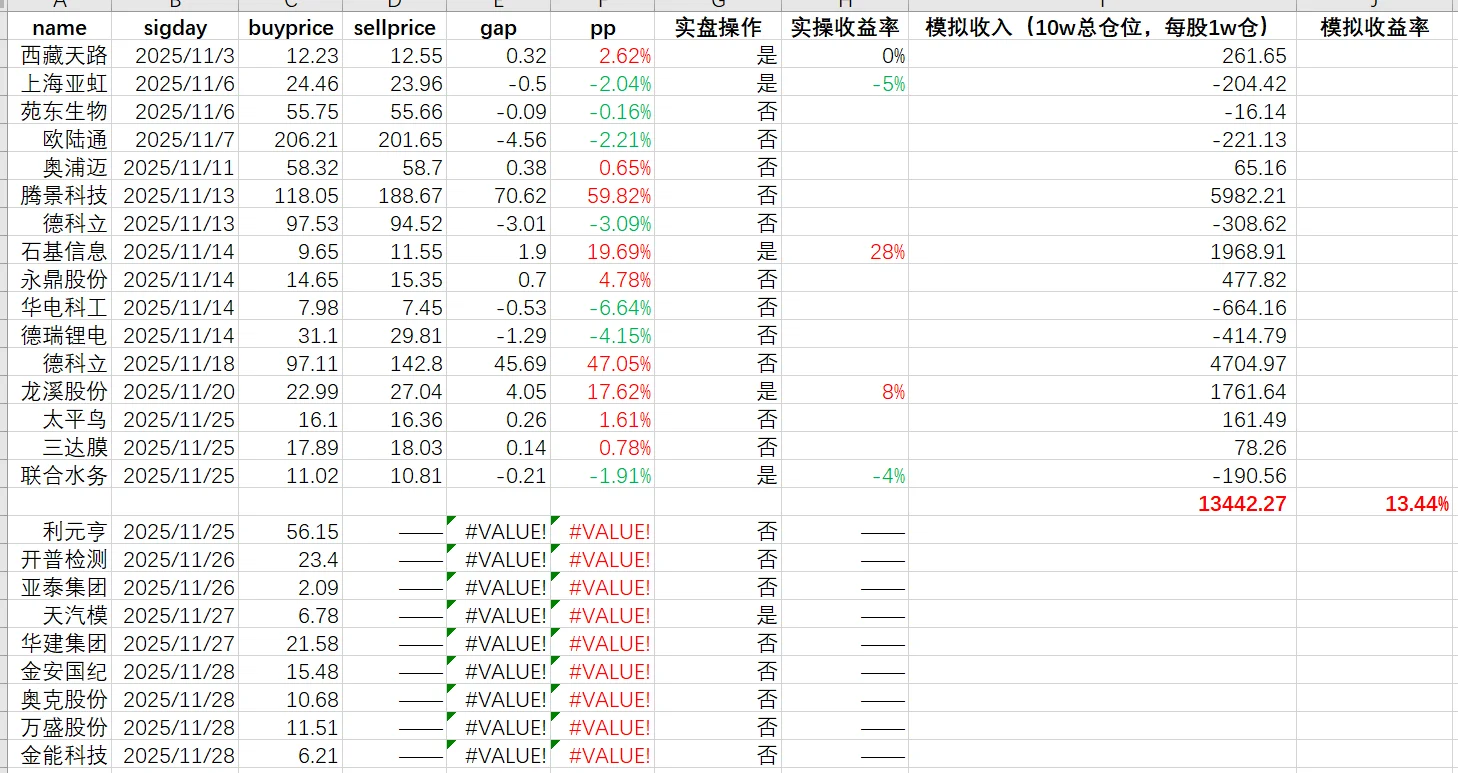
Task: Select the pp cell -6.64%
Action: (x=603, y=307)
